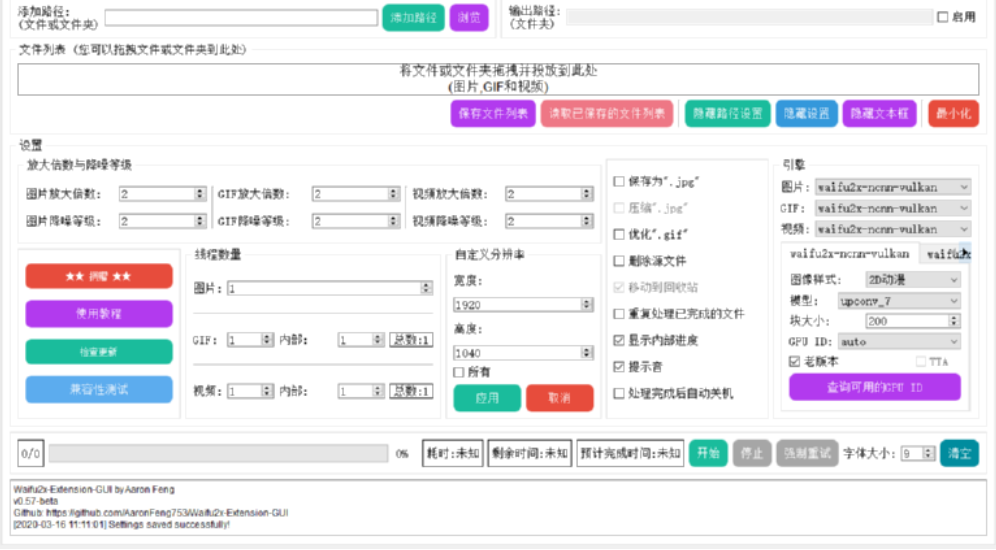Screen dimensions: 996x550
Task: Enable the 保存为".jpg" checkbox
Action: coord(619,181)
